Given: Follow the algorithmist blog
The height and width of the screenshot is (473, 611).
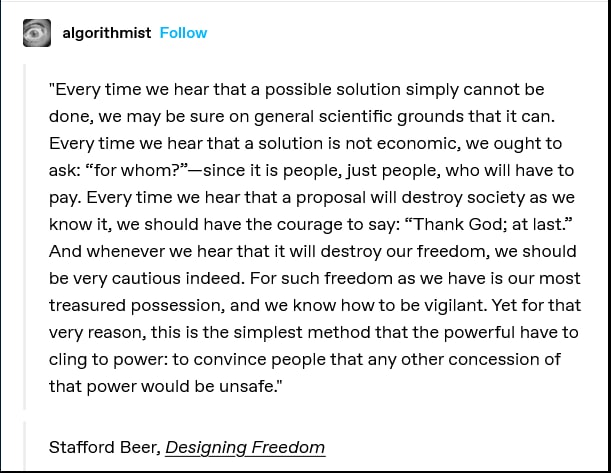Looking at the screenshot, I should (x=183, y=33).
